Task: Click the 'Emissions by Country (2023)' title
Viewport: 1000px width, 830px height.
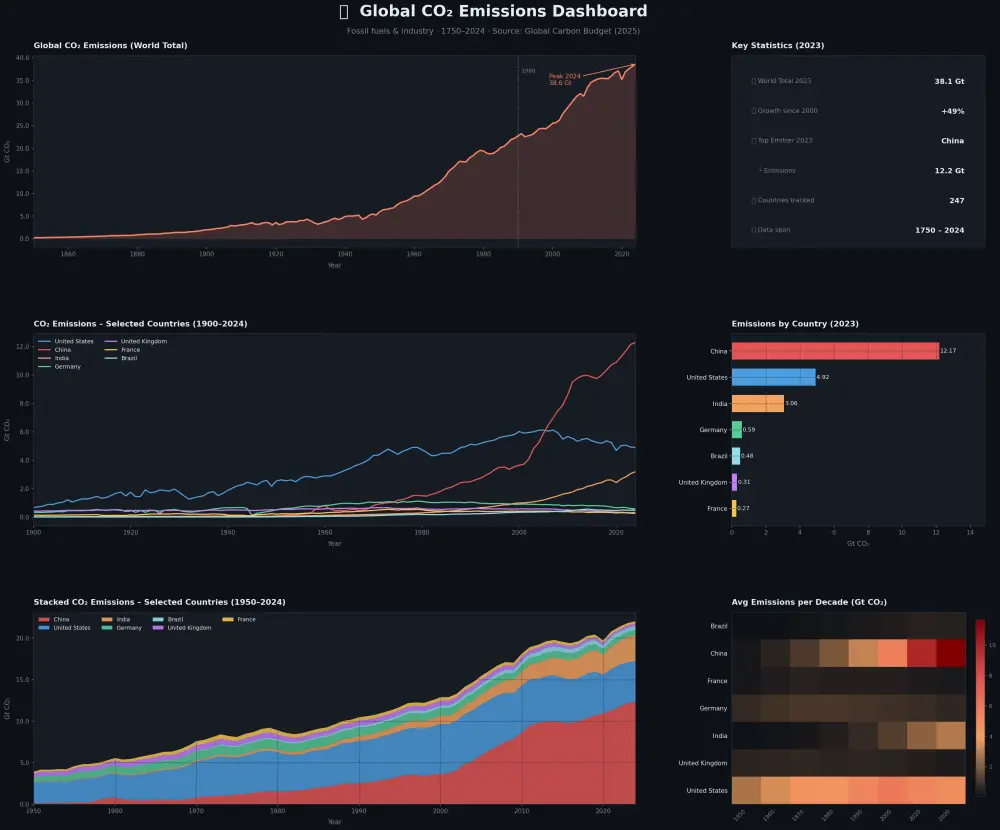Action: coord(795,323)
